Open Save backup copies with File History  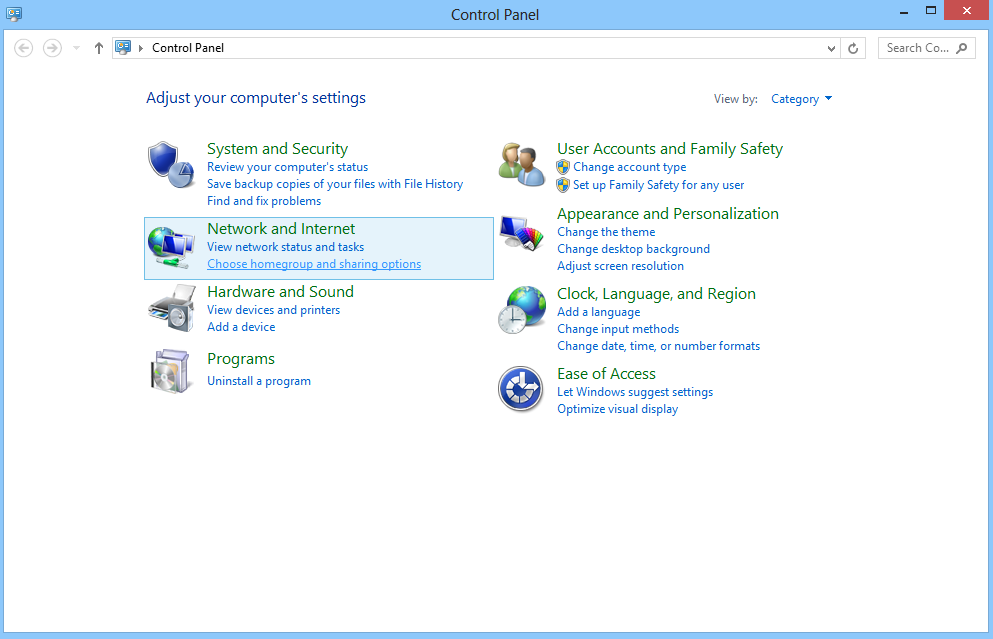(x=335, y=184)
